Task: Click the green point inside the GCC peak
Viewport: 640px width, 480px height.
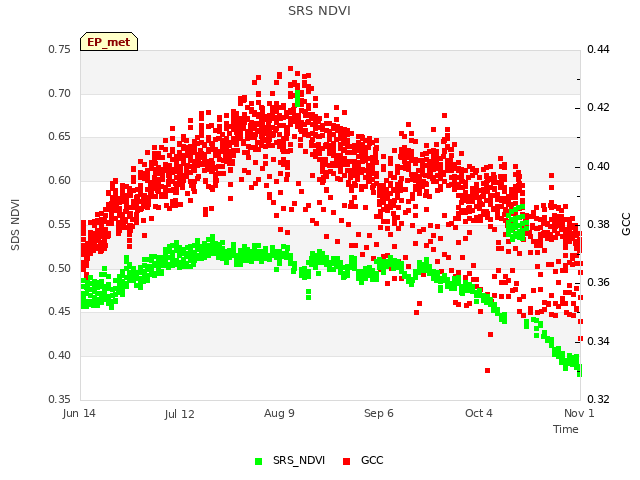Action: coord(298,98)
